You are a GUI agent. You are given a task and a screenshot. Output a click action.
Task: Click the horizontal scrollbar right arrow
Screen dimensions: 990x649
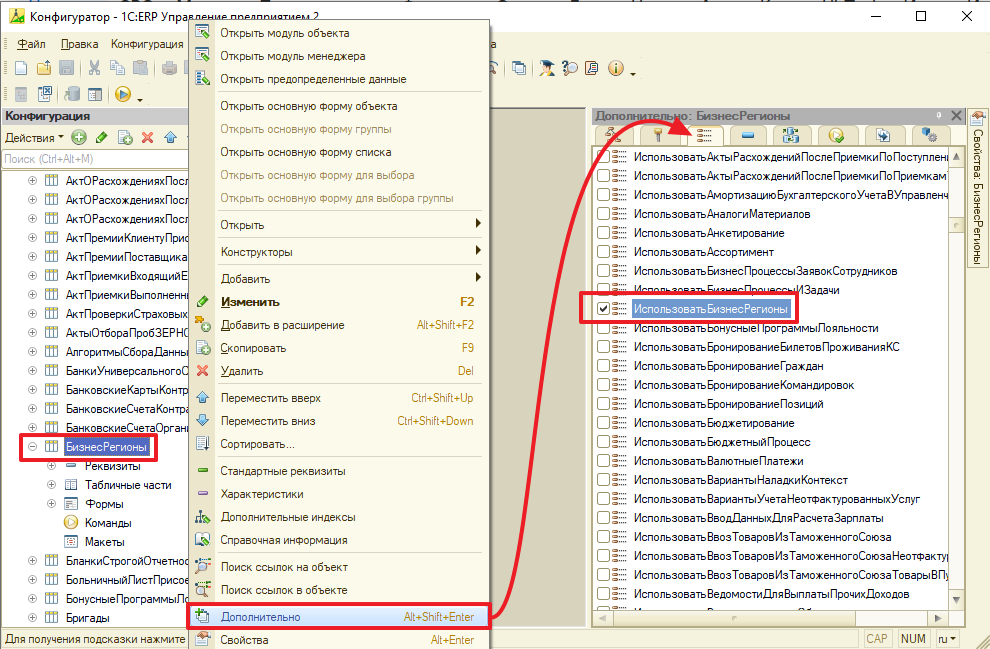click(x=938, y=618)
